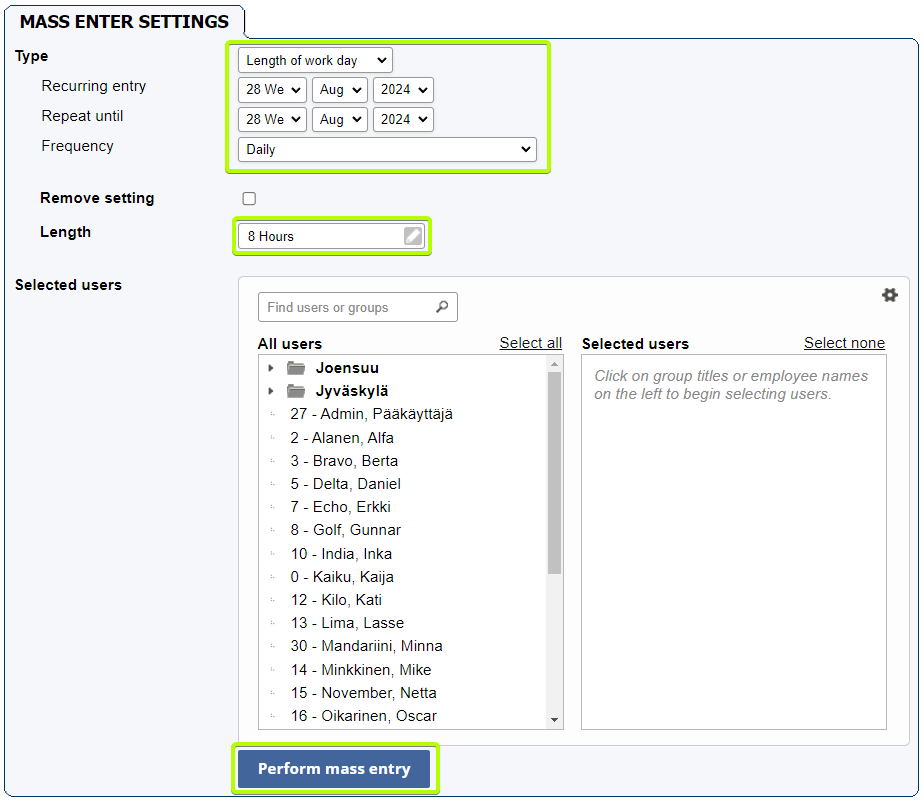Open the user selection settings gear
Screen dimensions: 924x806
tap(889, 295)
